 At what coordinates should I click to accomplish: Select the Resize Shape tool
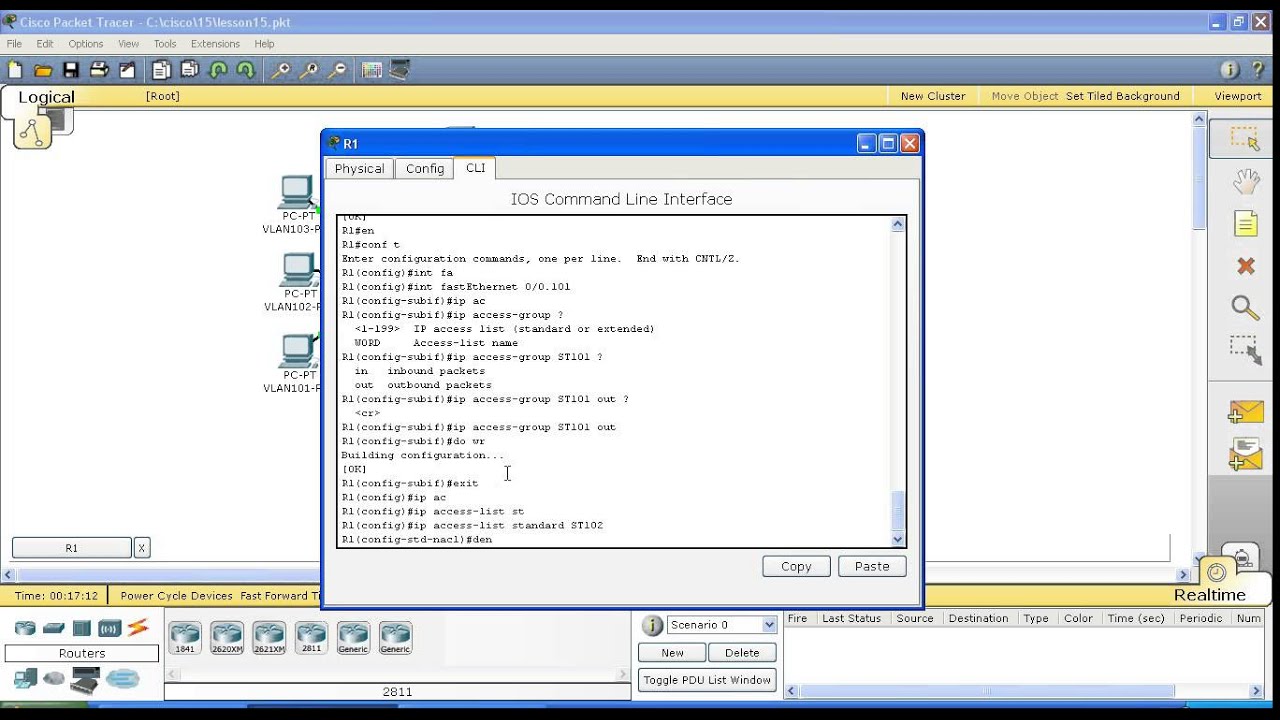(1245, 350)
